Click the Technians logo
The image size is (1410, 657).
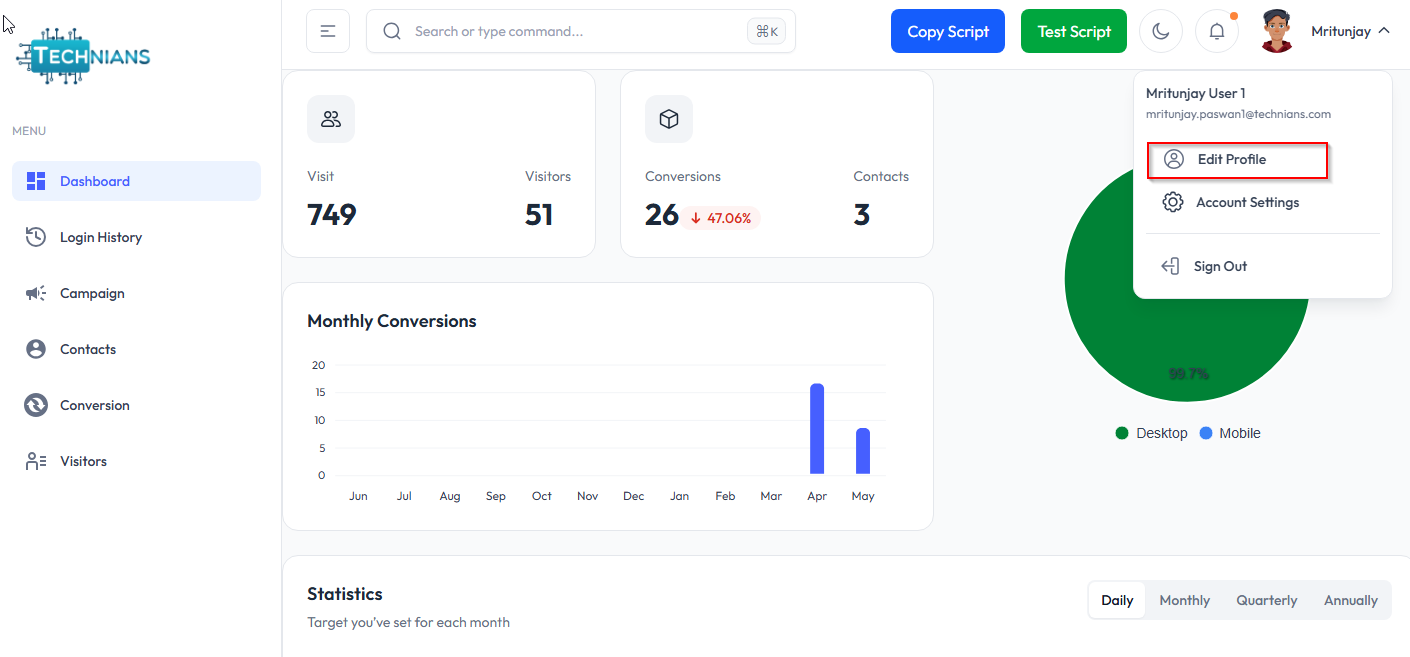pyautogui.click(x=84, y=57)
